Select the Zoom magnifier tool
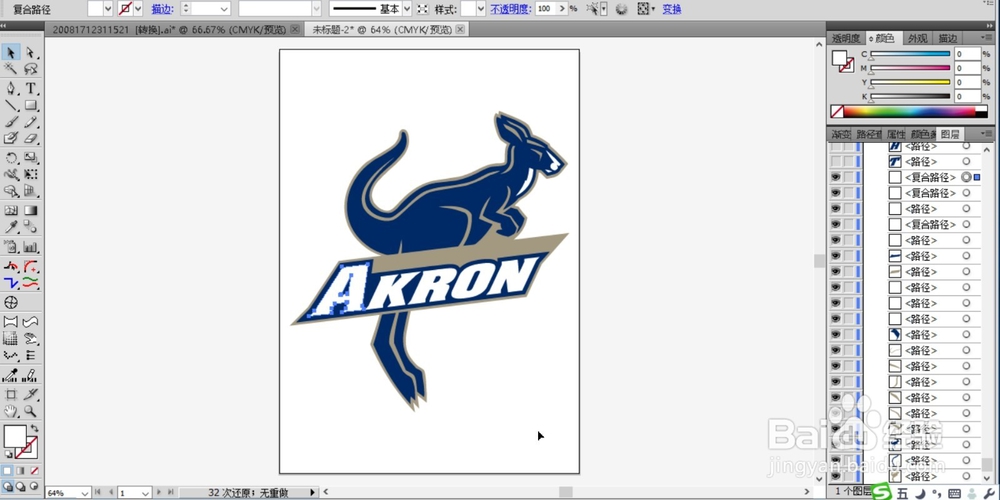The height and width of the screenshot is (500, 1000). point(31,411)
